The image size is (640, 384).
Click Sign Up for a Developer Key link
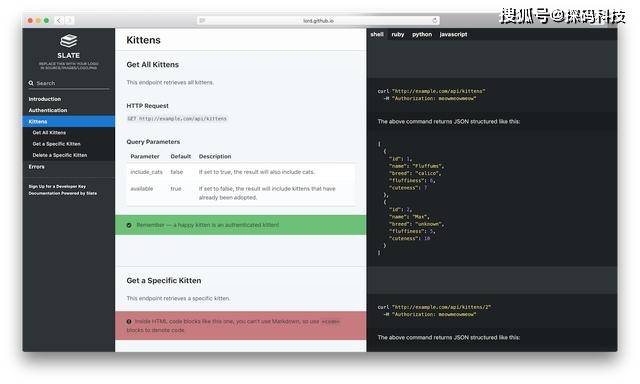click(x=57, y=186)
